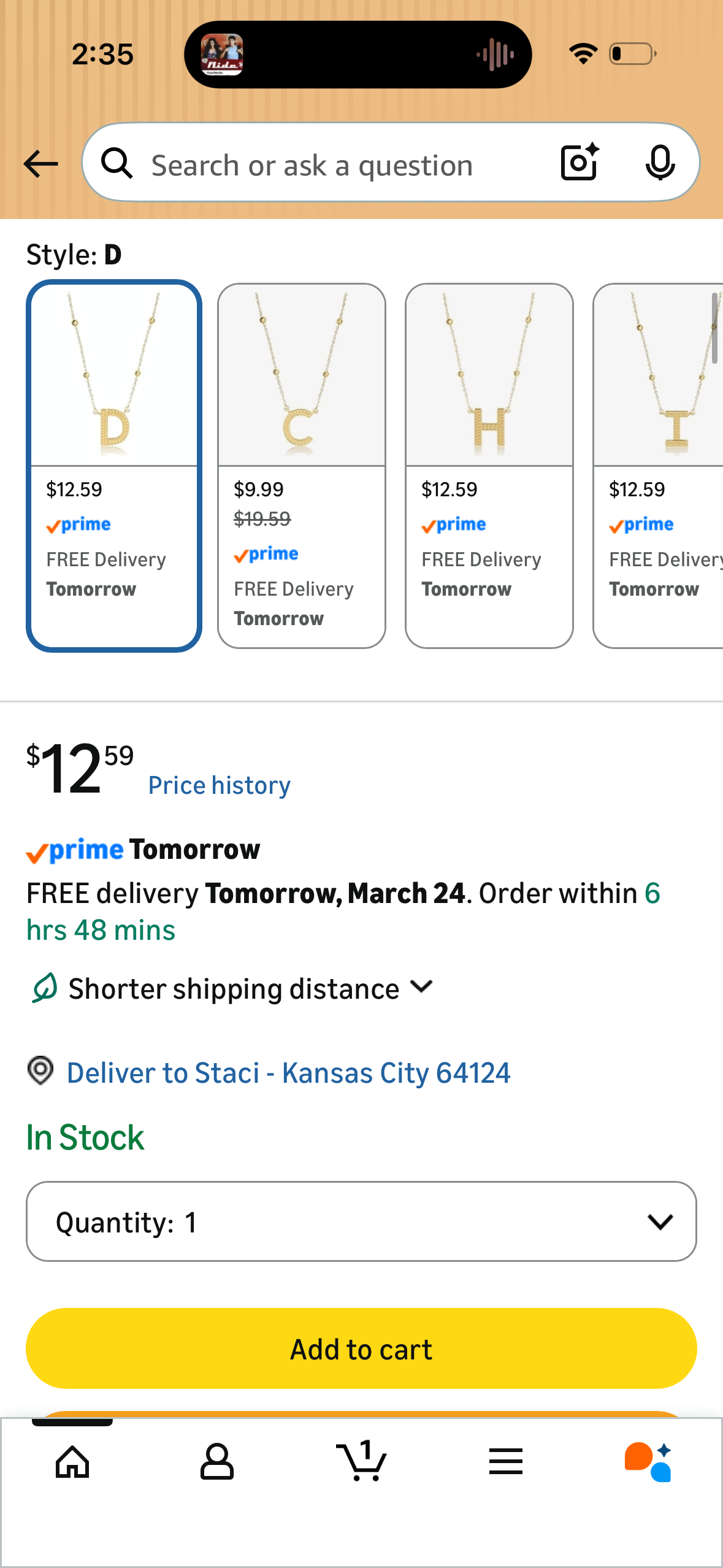Open camera visual search icon
Screen dimensions: 723x1568
(x=580, y=163)
